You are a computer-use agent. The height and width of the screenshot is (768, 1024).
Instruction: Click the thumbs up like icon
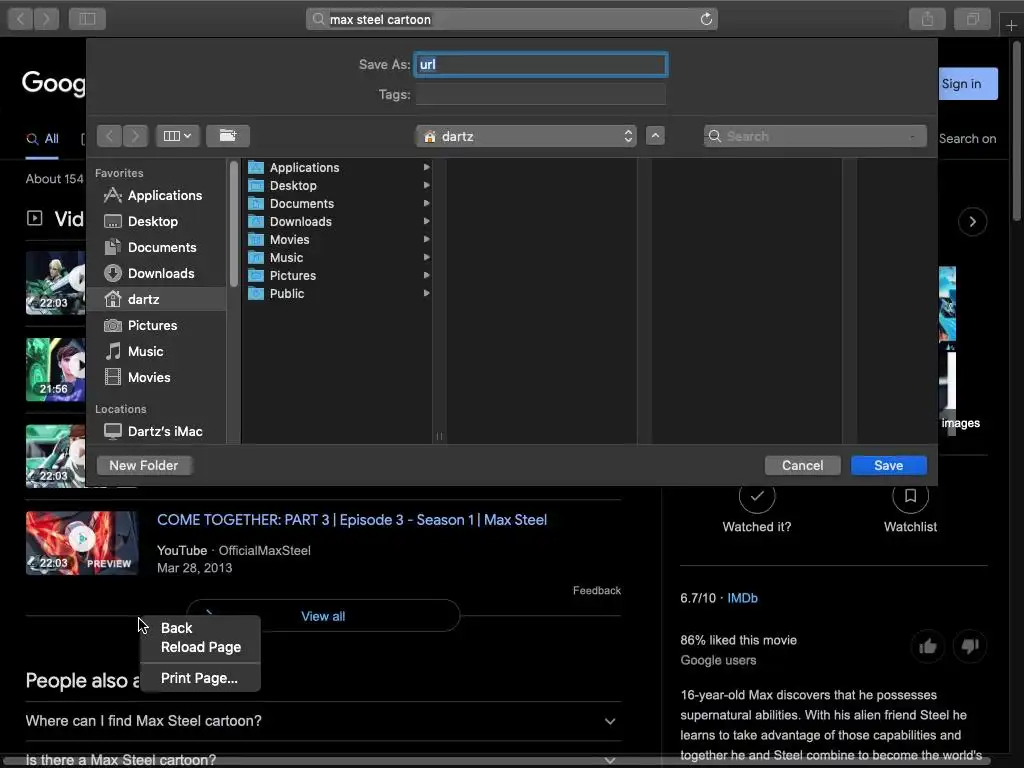click(927, 647)
